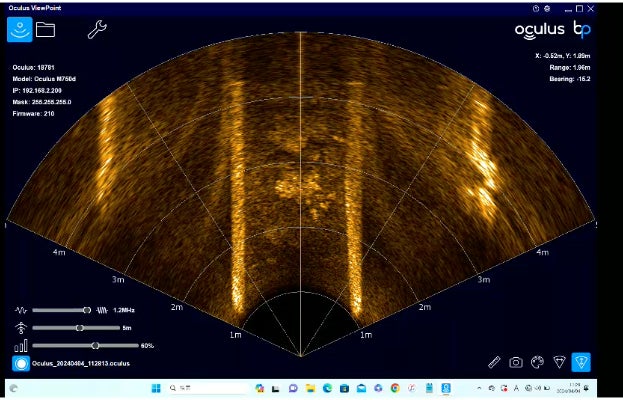Click the Mask: 255.255.255.0 text
Screen dimensions: 623x400
pyautogui.click(x=42, y=102)
